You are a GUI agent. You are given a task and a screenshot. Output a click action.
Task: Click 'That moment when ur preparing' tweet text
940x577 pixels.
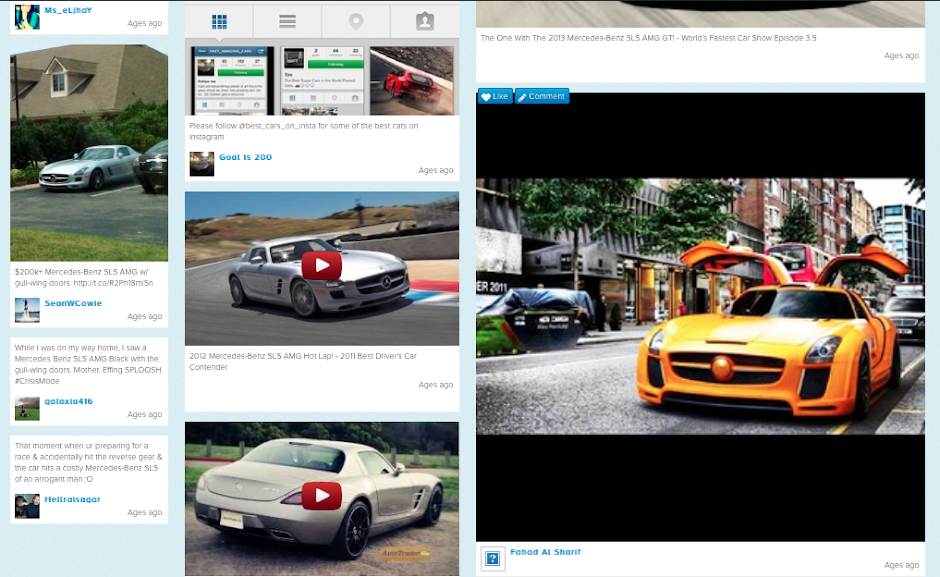(x=88, y=462)
